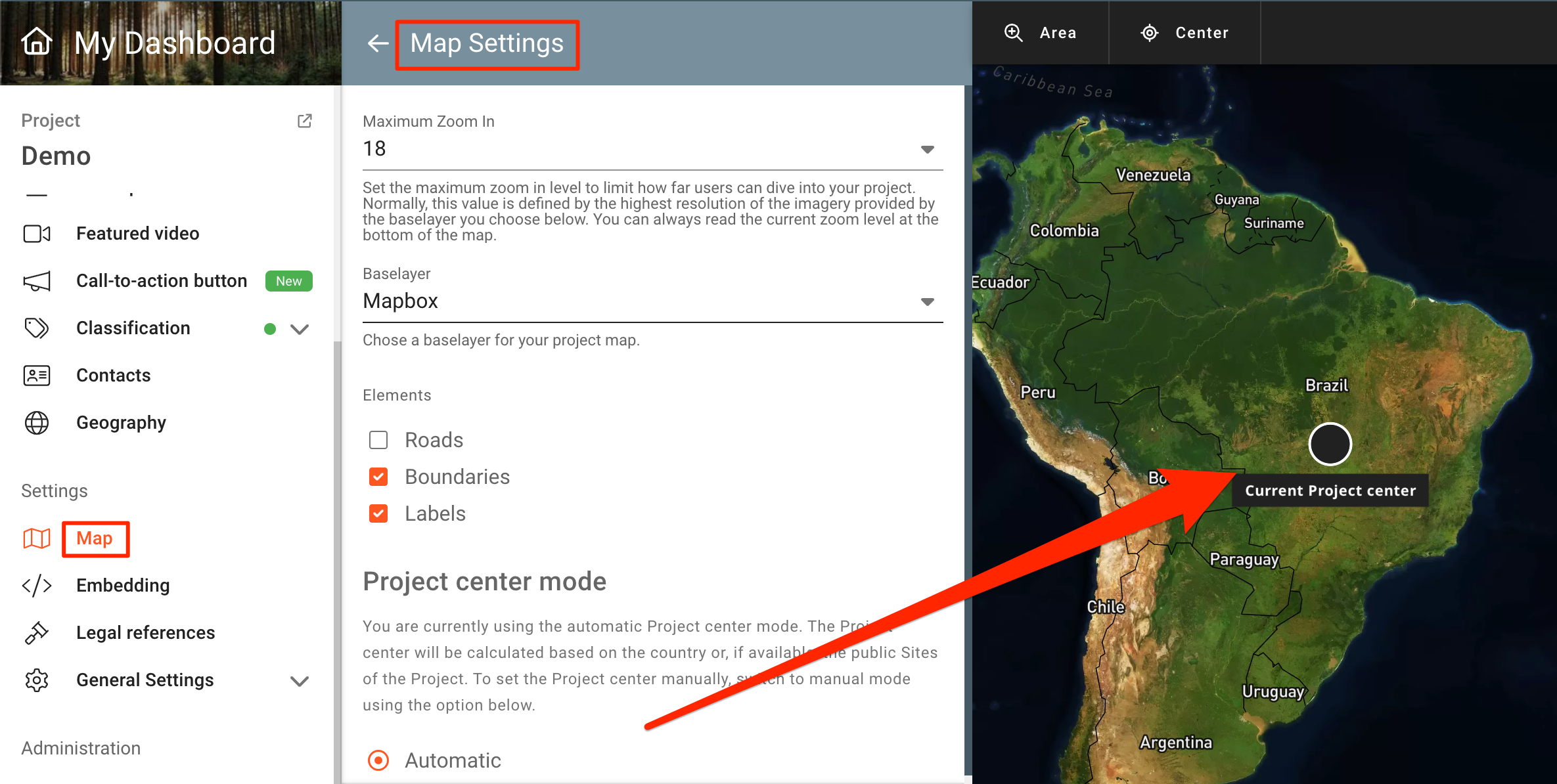Screen dimensions: 1557x784
Task: Click the Center button on the map toolbar
Action: point(1185,33)
